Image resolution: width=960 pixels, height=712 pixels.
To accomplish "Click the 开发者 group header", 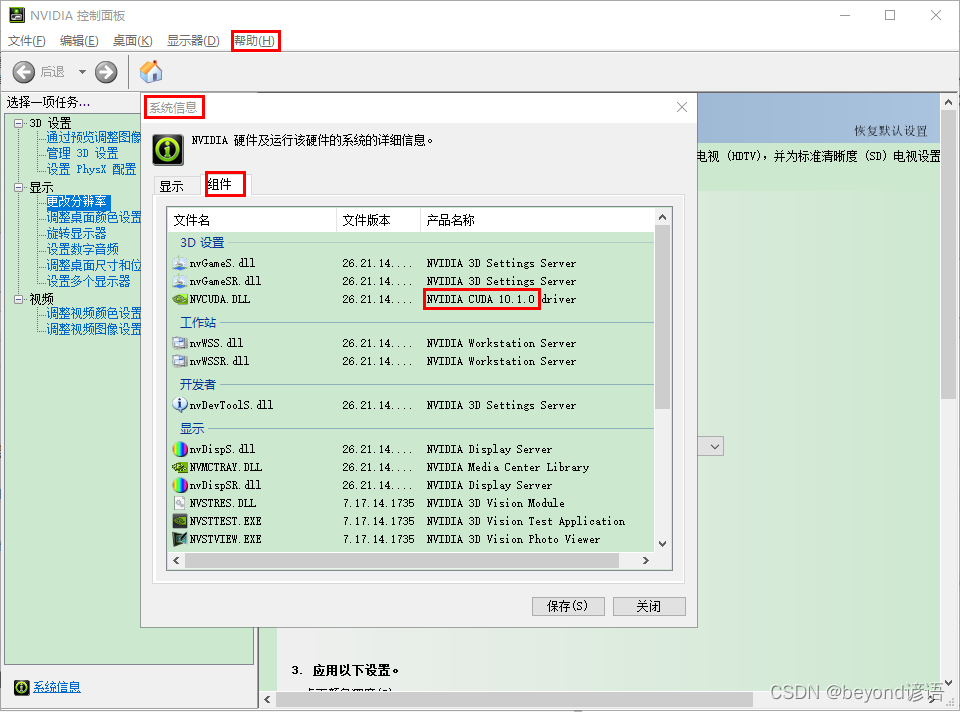I will (x=198, y=384).
